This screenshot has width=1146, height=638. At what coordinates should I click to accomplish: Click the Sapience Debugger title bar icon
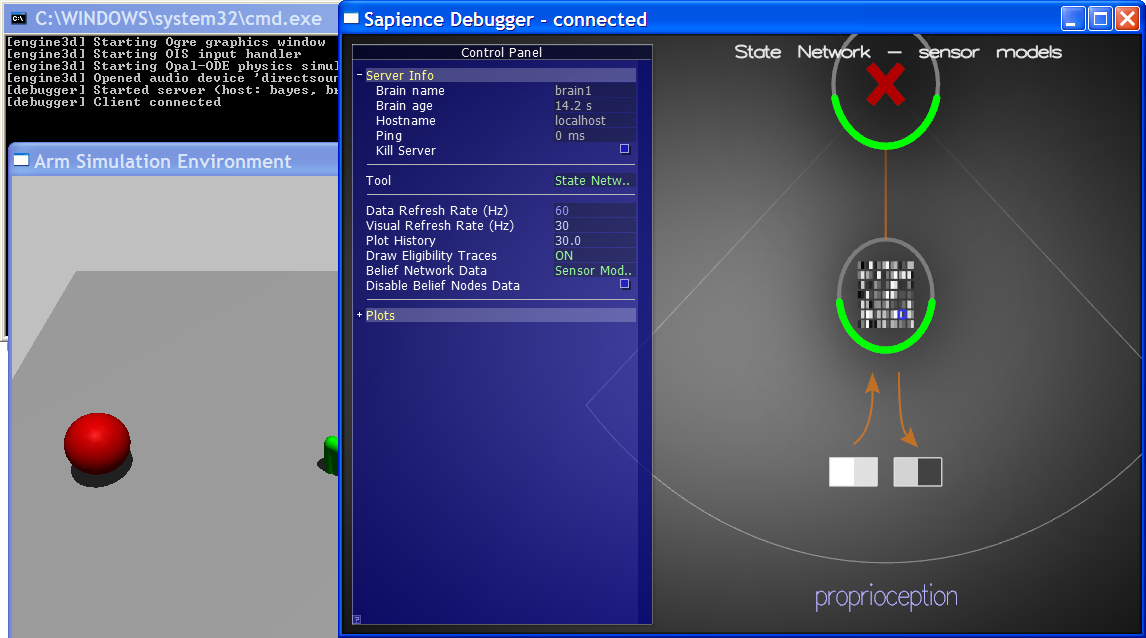click(x=351, y=19)
